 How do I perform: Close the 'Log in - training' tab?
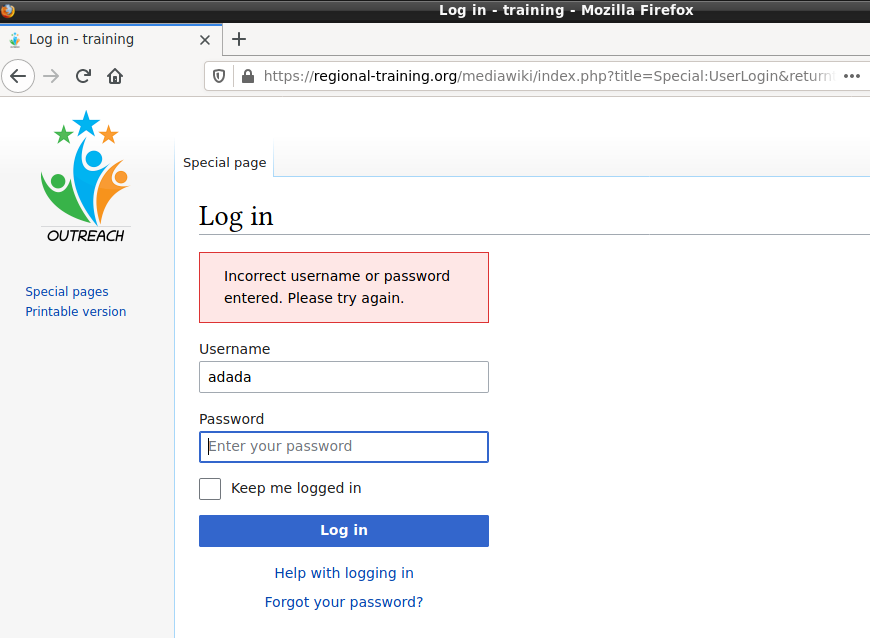point(205,40)
